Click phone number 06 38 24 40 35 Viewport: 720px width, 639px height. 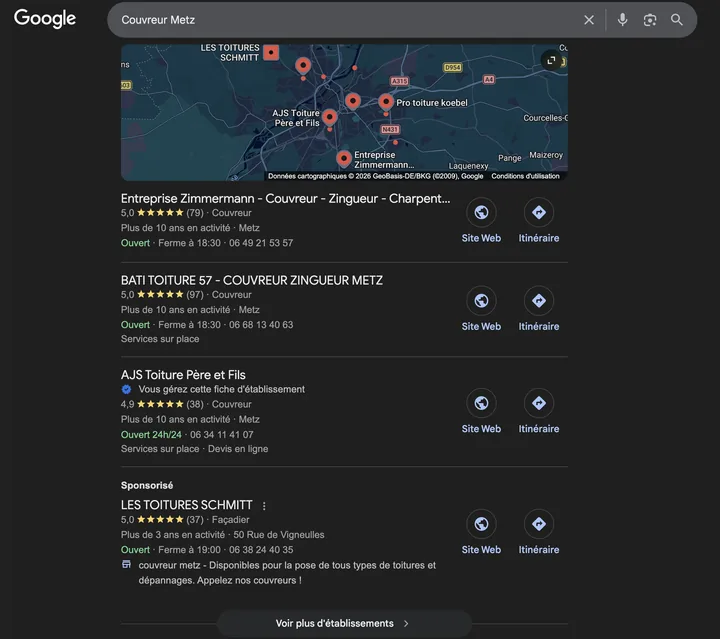point(261,549)
